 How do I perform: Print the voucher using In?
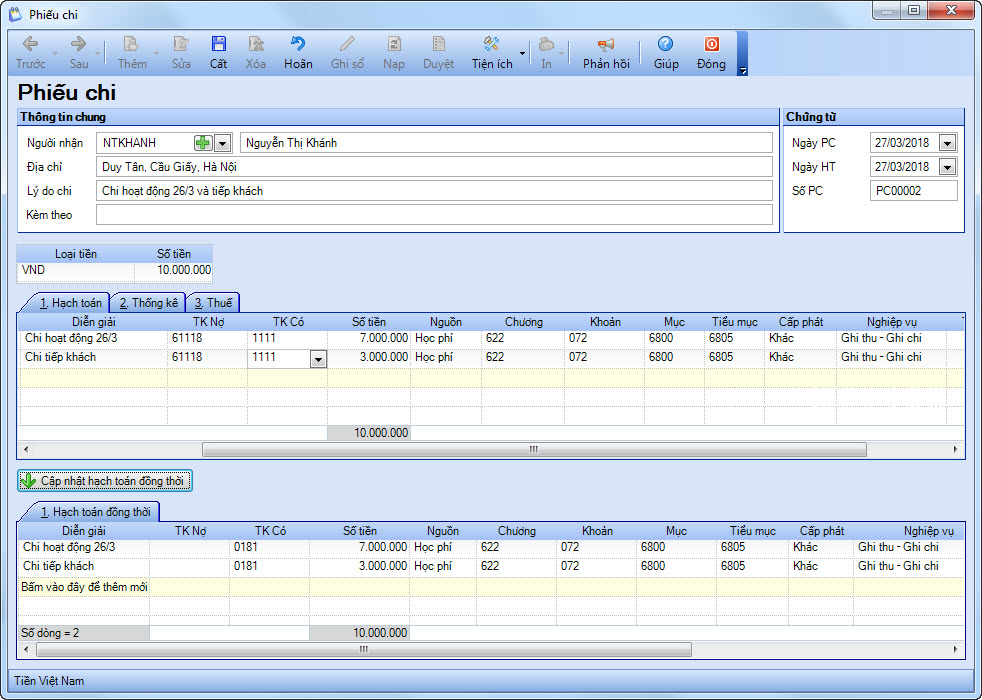[546, 53]
